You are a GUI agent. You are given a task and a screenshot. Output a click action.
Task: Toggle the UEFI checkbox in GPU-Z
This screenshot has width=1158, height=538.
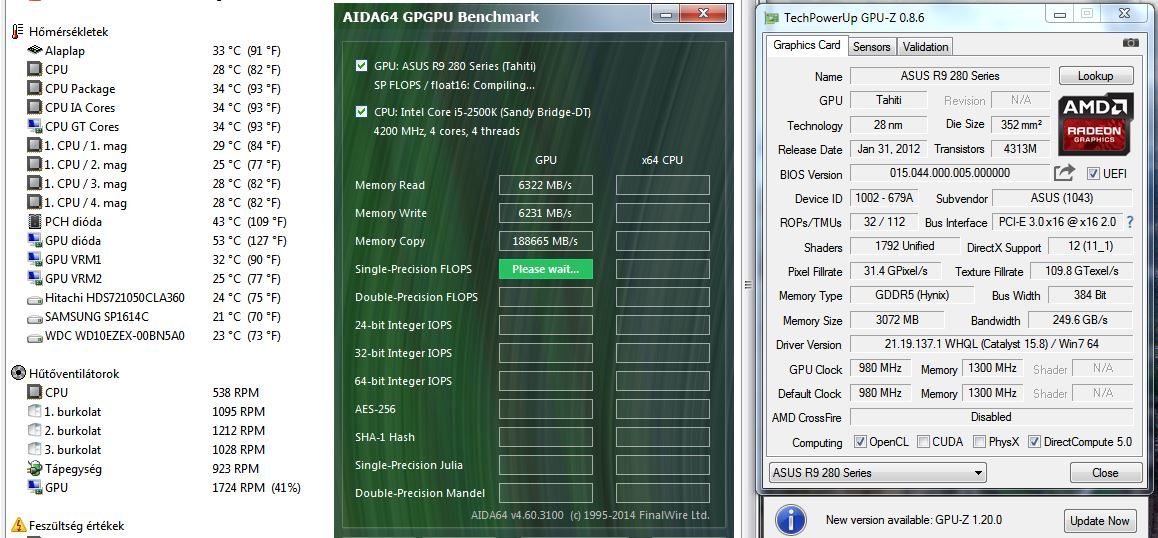coord(1093,174)
